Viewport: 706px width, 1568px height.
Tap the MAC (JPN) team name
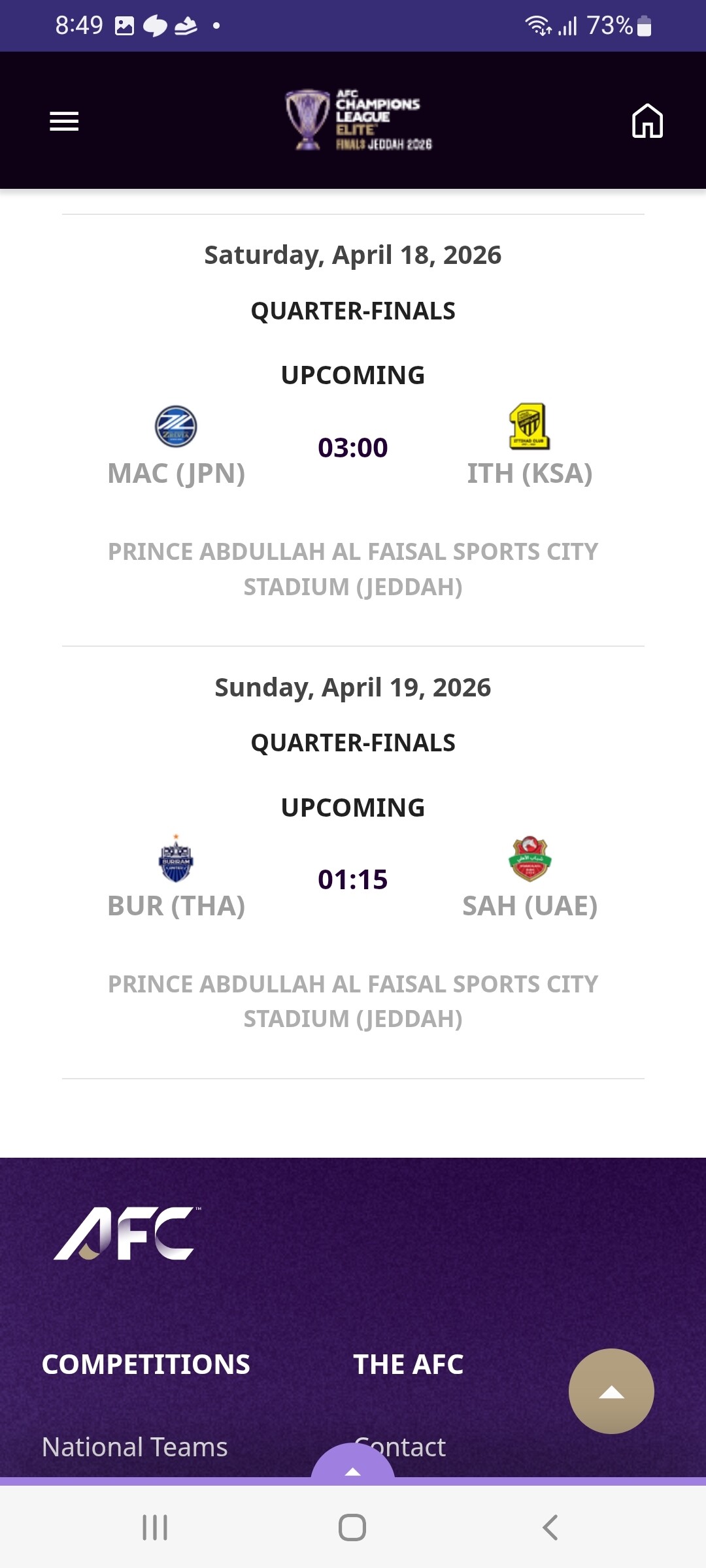coord(176,474)
